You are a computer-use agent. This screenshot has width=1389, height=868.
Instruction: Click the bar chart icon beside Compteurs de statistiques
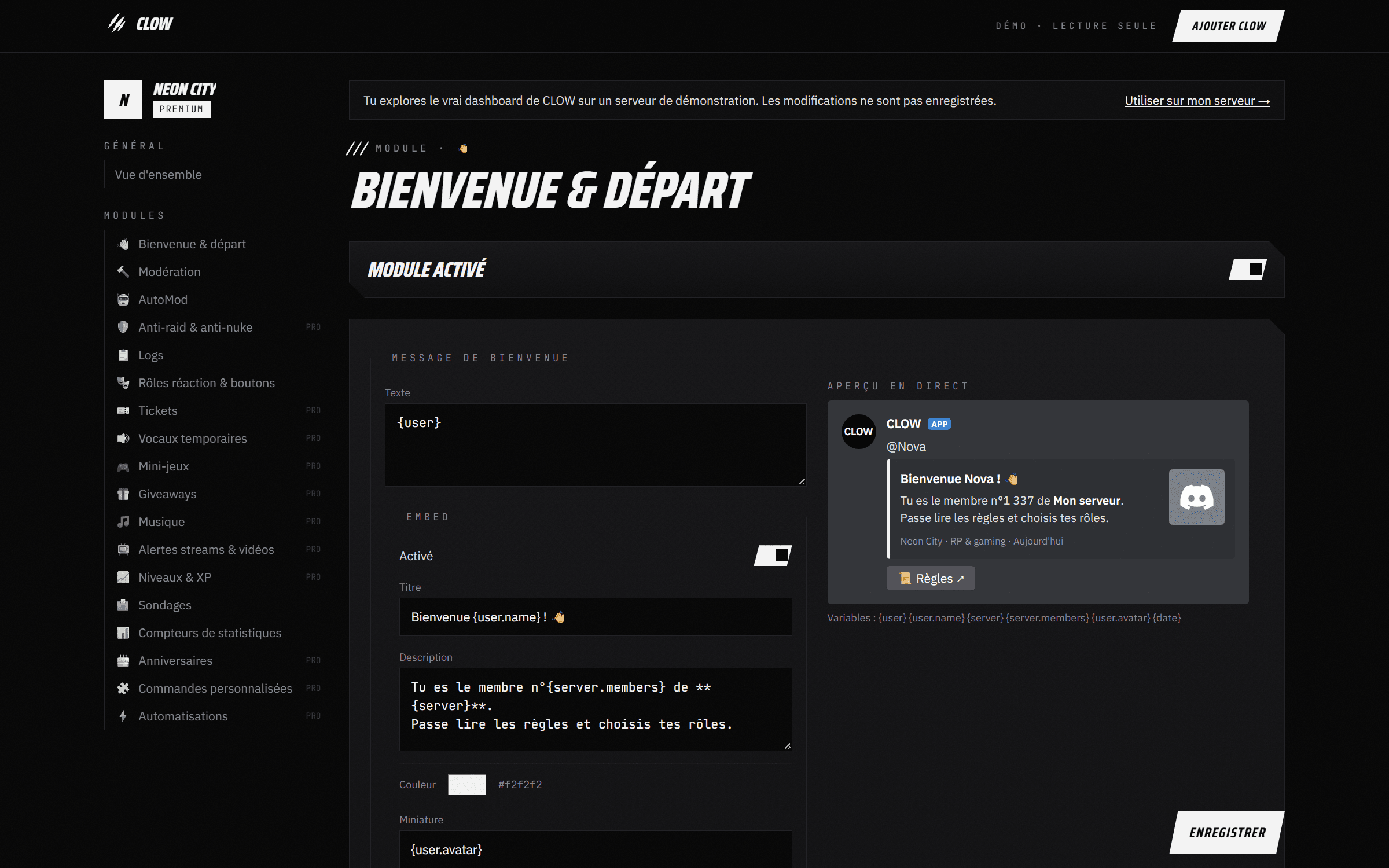123,633
